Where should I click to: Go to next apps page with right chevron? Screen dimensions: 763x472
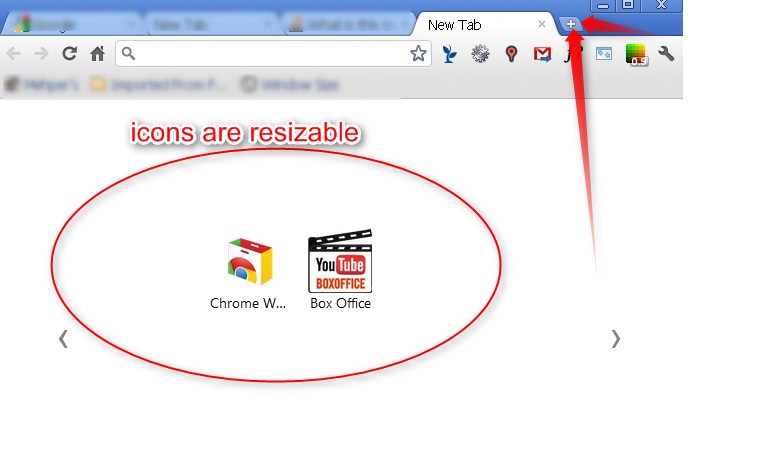tap(616, 339)
